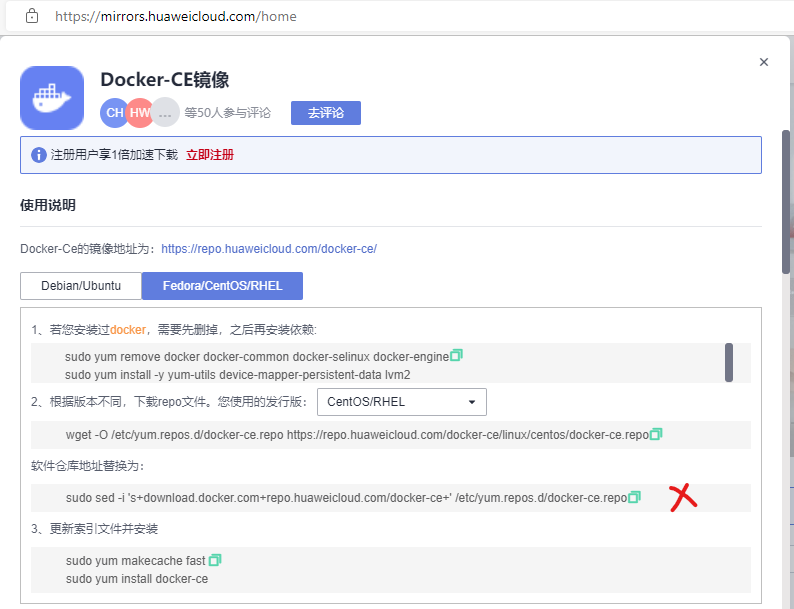The image size is (794, 609).
Task: Click the dialog's vertical scrollbar thumb
Action: (786, 202)
